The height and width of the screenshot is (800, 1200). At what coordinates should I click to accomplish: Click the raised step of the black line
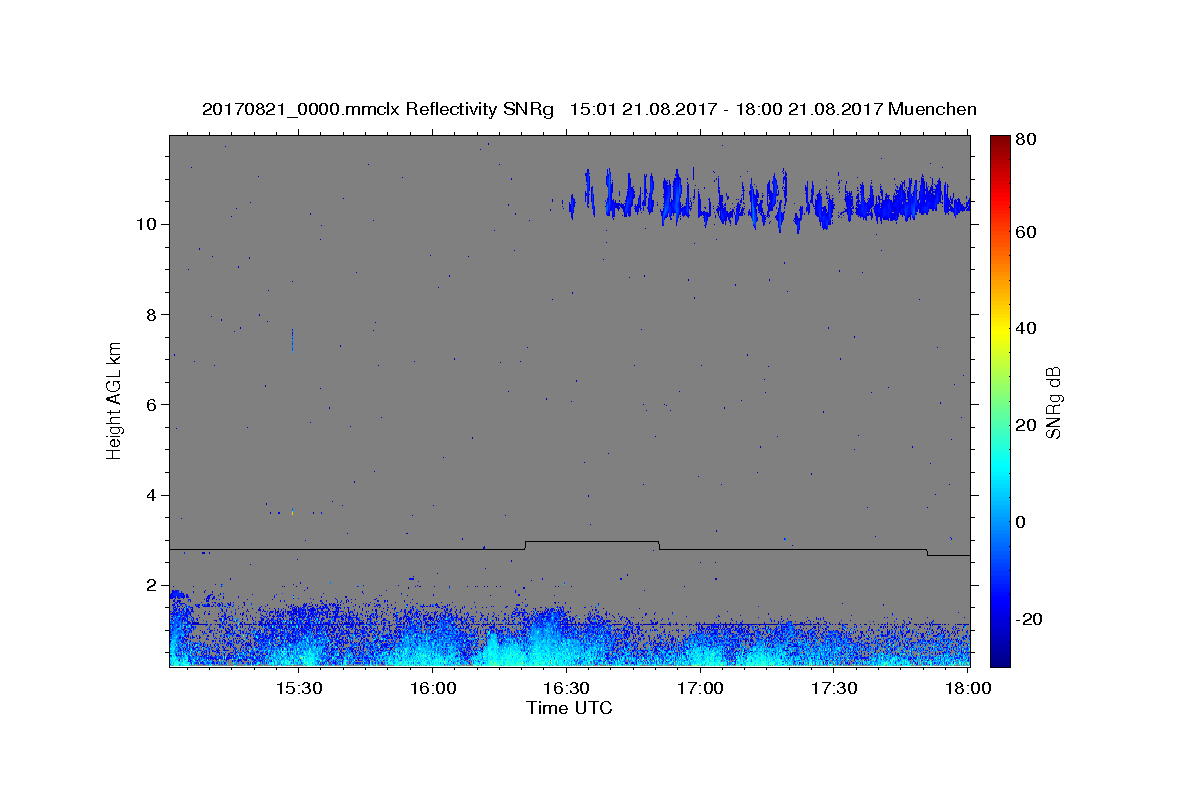click(592, 542)
